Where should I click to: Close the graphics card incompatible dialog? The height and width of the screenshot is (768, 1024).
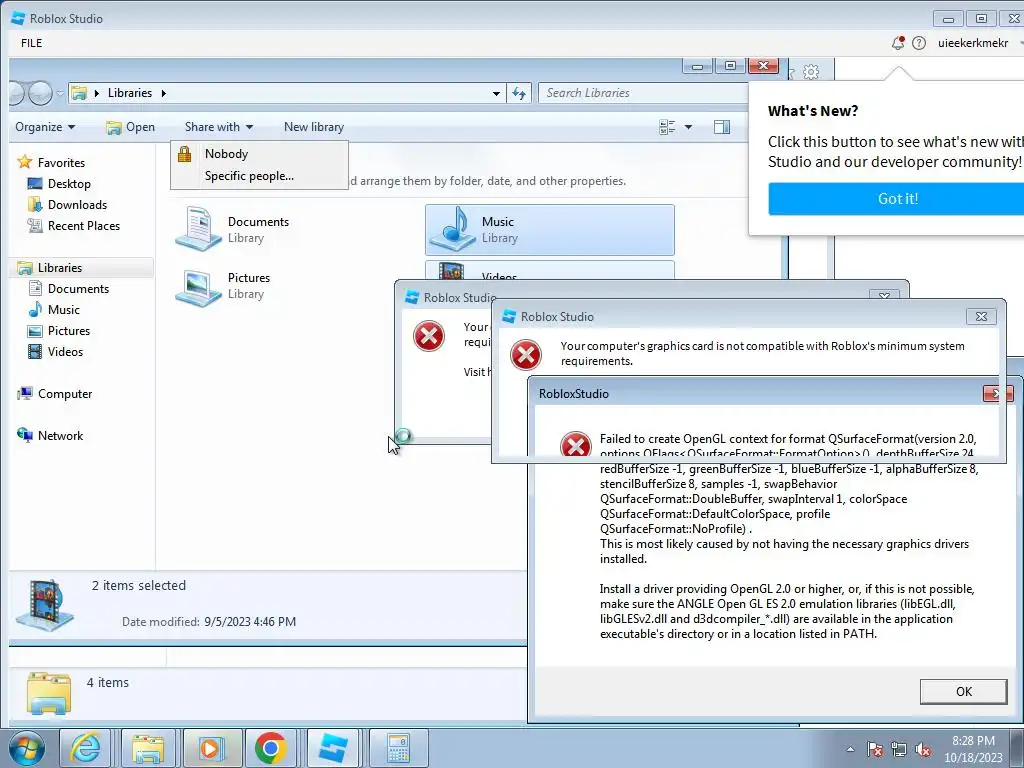point(981,317)
